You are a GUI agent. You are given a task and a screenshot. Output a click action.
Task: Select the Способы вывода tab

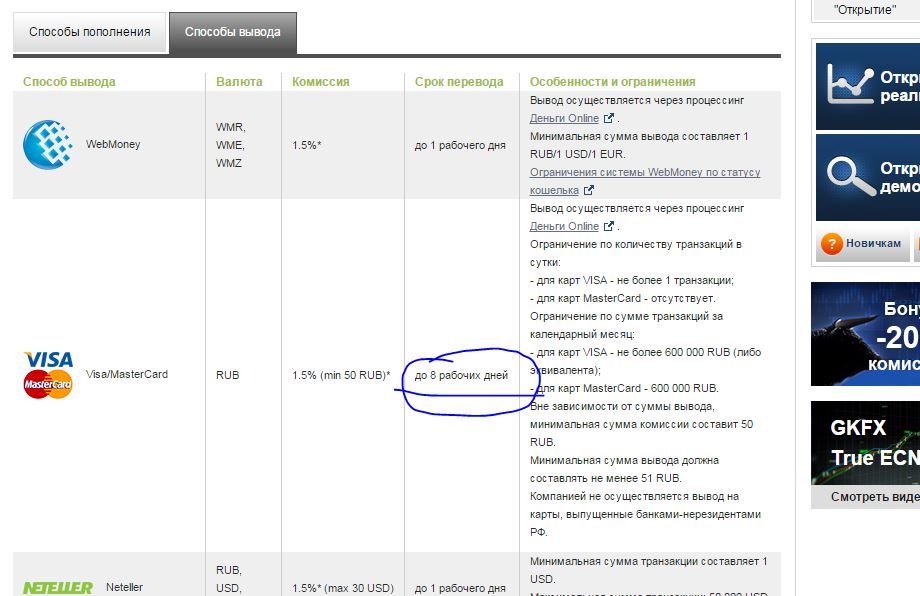pyautogui.click(x=233, y=33)
